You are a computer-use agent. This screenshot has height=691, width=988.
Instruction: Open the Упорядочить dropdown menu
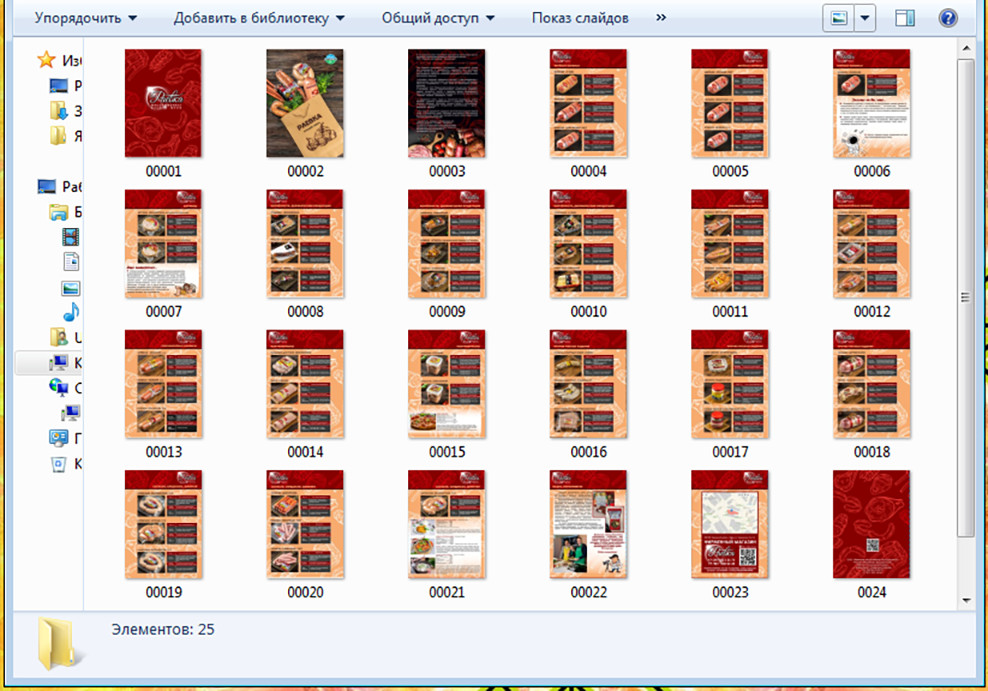point(85,18)
